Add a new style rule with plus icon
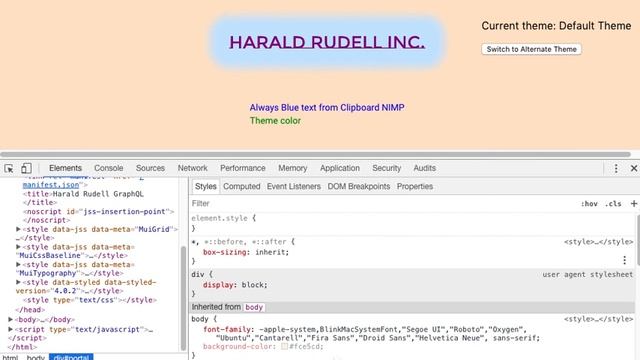640x360 pixels. (x=634, y=203)
